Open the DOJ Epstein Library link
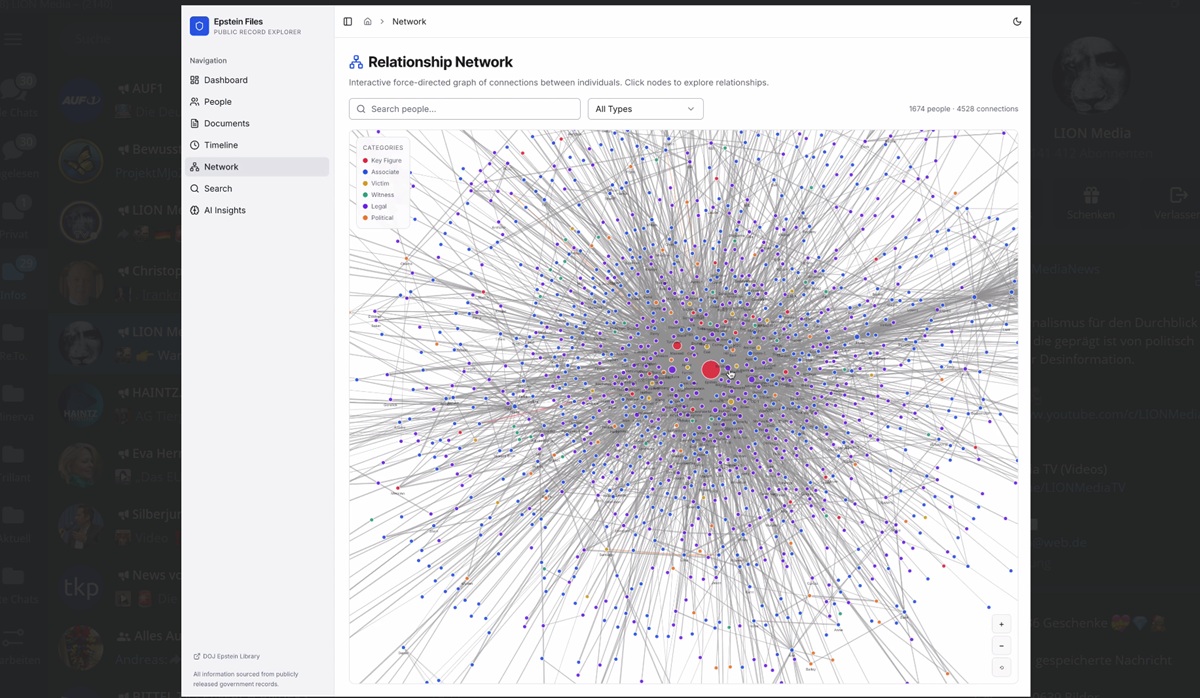This screenshot has width=1200, height=698. [230, 656]
